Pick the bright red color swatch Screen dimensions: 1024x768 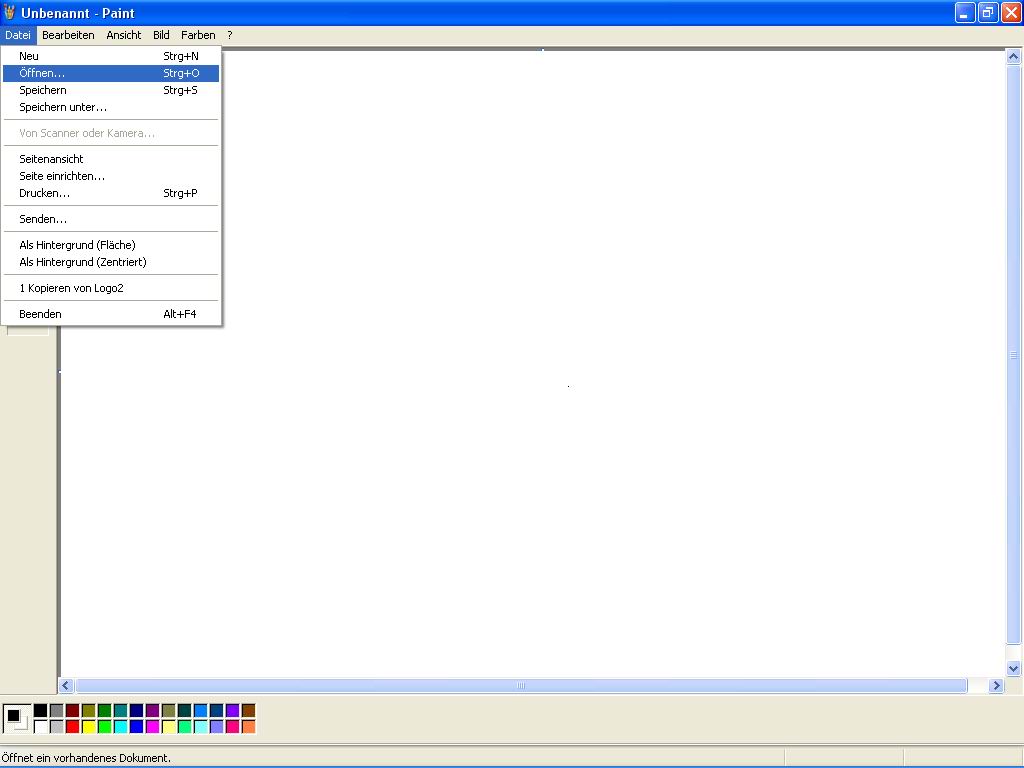72,727
